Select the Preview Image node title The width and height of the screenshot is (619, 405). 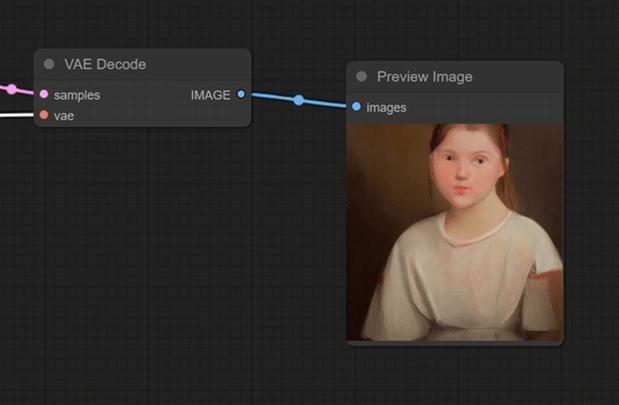[424, 77]
